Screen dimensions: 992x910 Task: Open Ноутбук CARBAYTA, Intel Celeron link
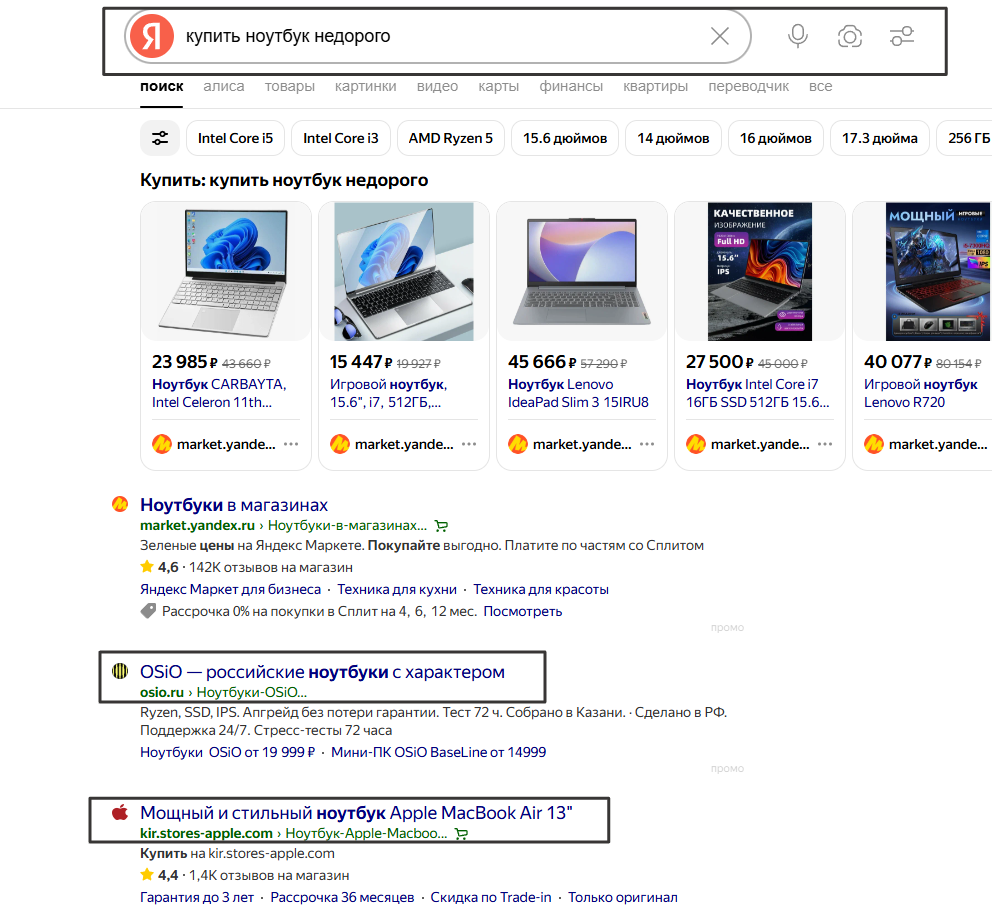tap(219, 393)
